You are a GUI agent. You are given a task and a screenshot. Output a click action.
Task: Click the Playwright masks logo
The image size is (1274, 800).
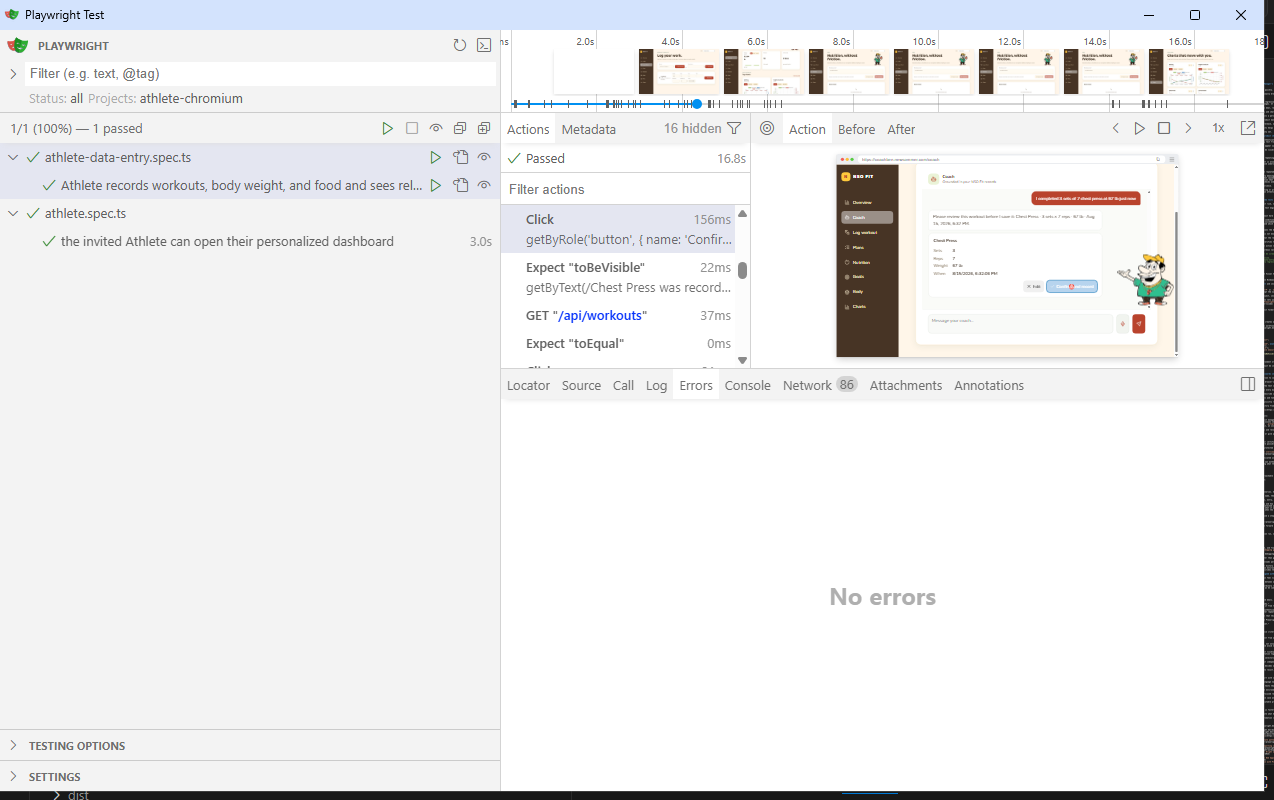pos(17,45)
